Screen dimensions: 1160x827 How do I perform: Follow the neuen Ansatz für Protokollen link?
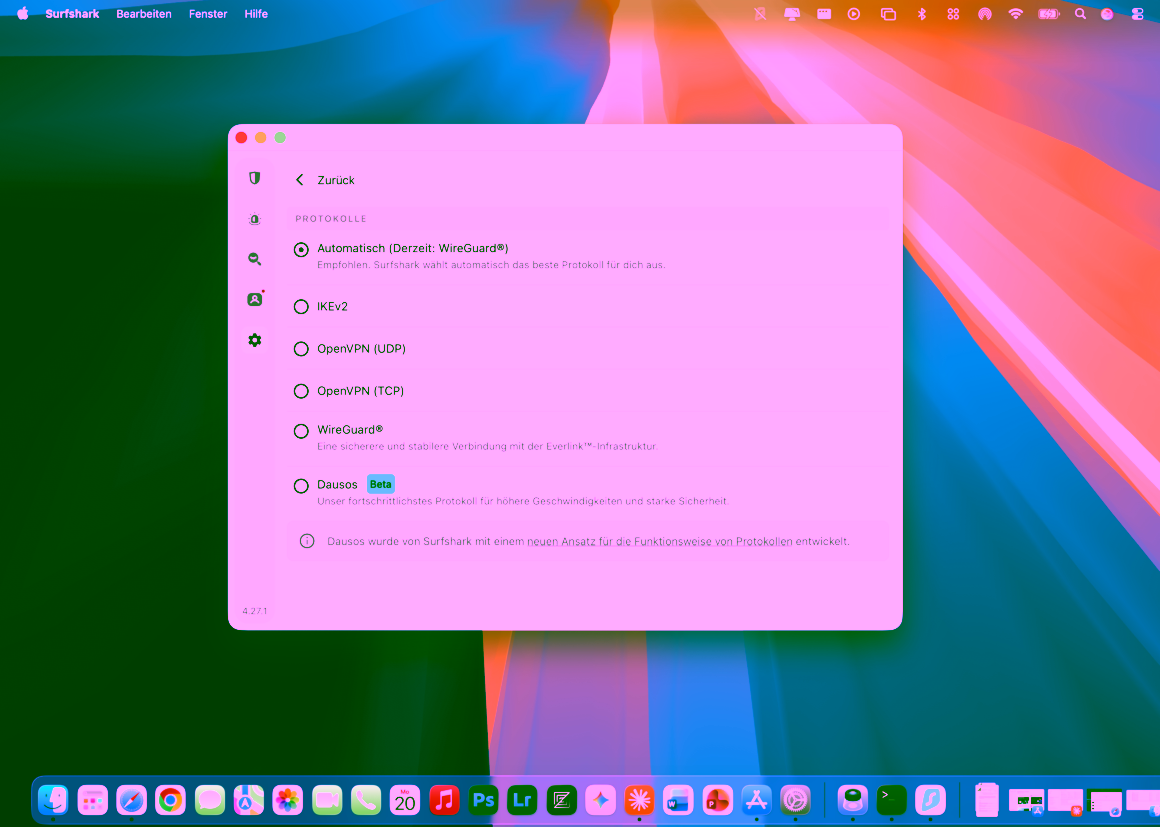(x=659, y=541)
